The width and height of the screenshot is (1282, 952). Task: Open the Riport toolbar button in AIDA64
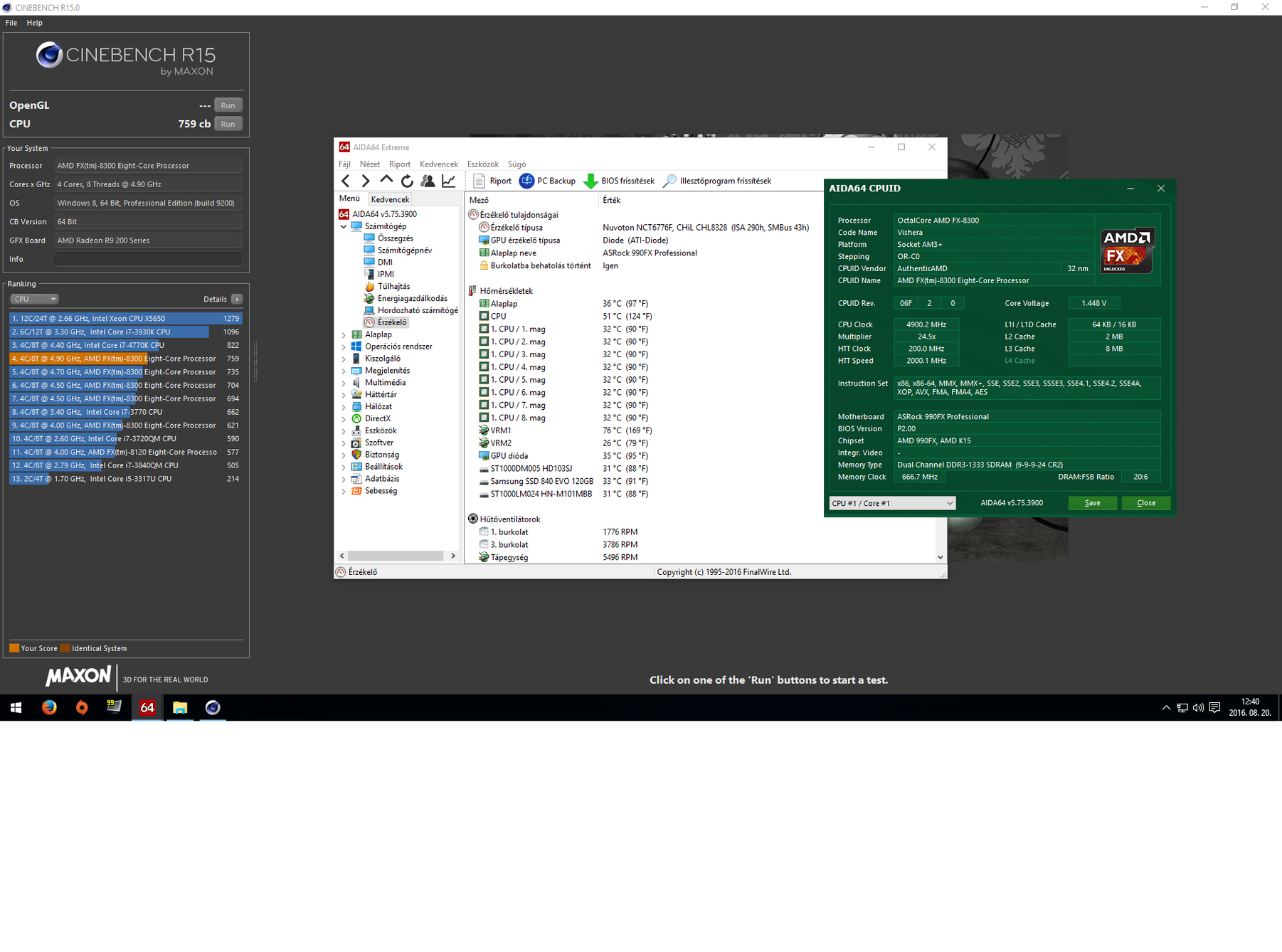point(492,181)
